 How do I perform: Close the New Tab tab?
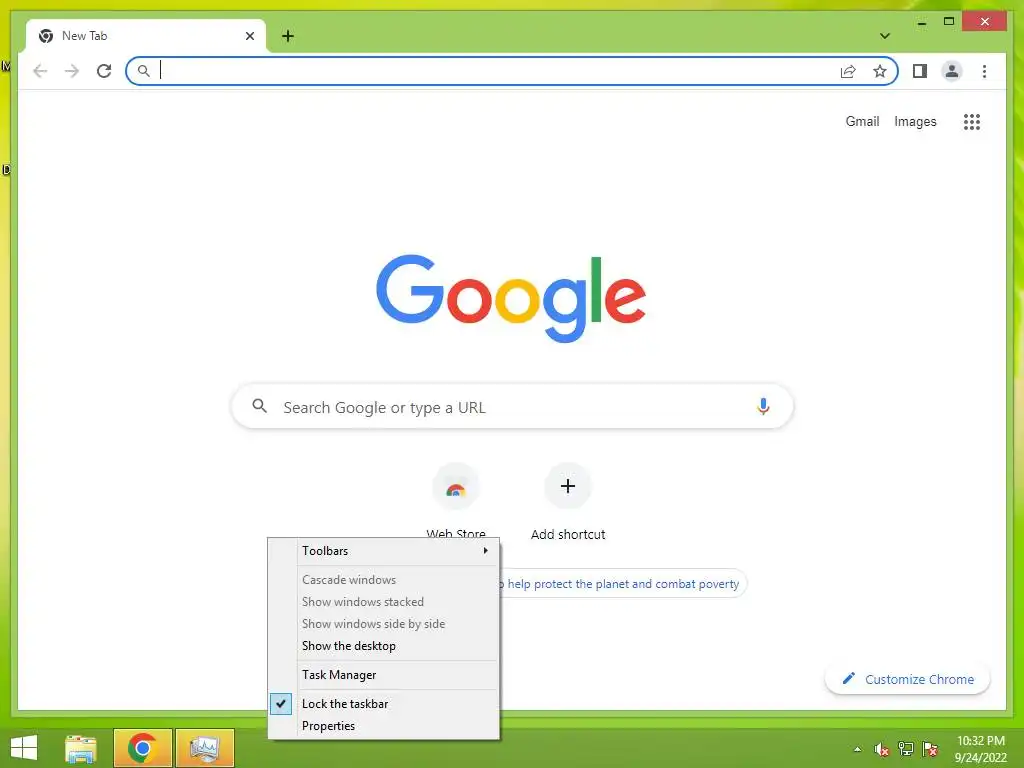click(249, 36)
